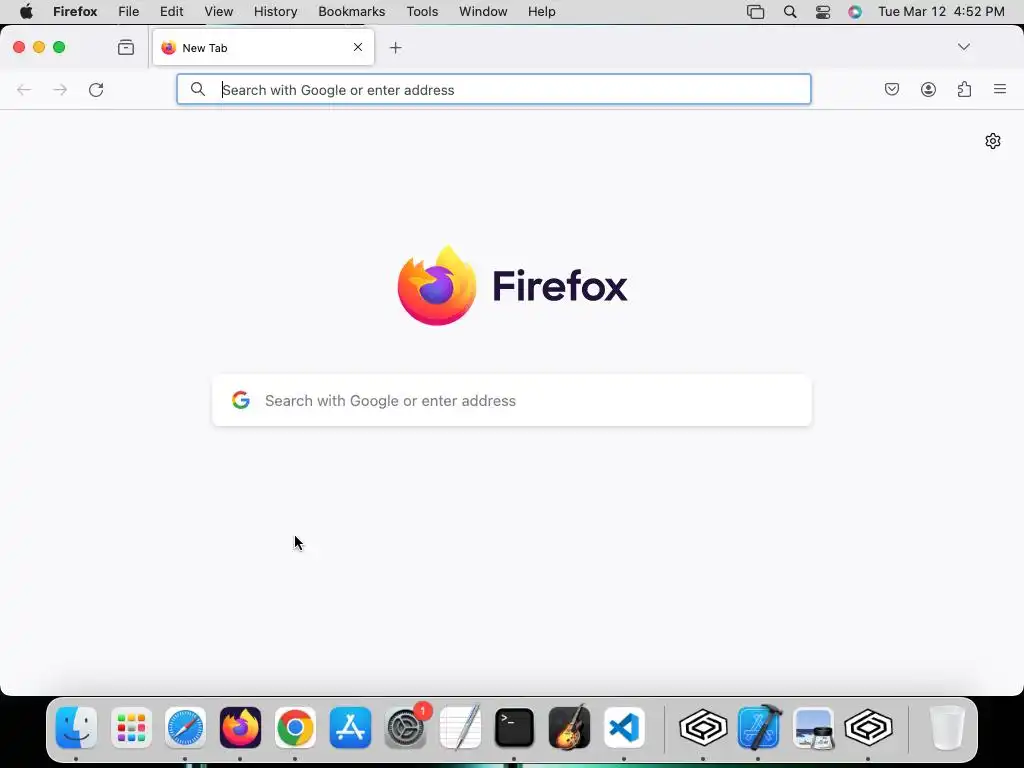Screen dimensions: 1024x768
Task: Click the Firefox icon in the Dock
Action: (x=240, y=728)
